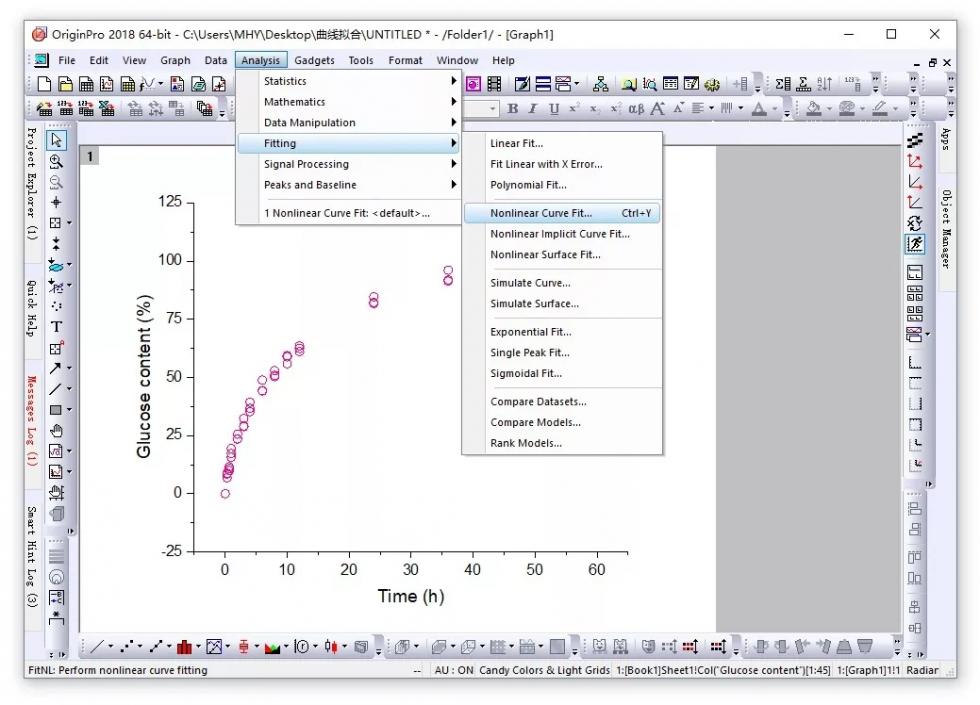This screenshot has width=980, height=705.
Task: Toggle Superscript formatting
Action: (x=574, y=109)
